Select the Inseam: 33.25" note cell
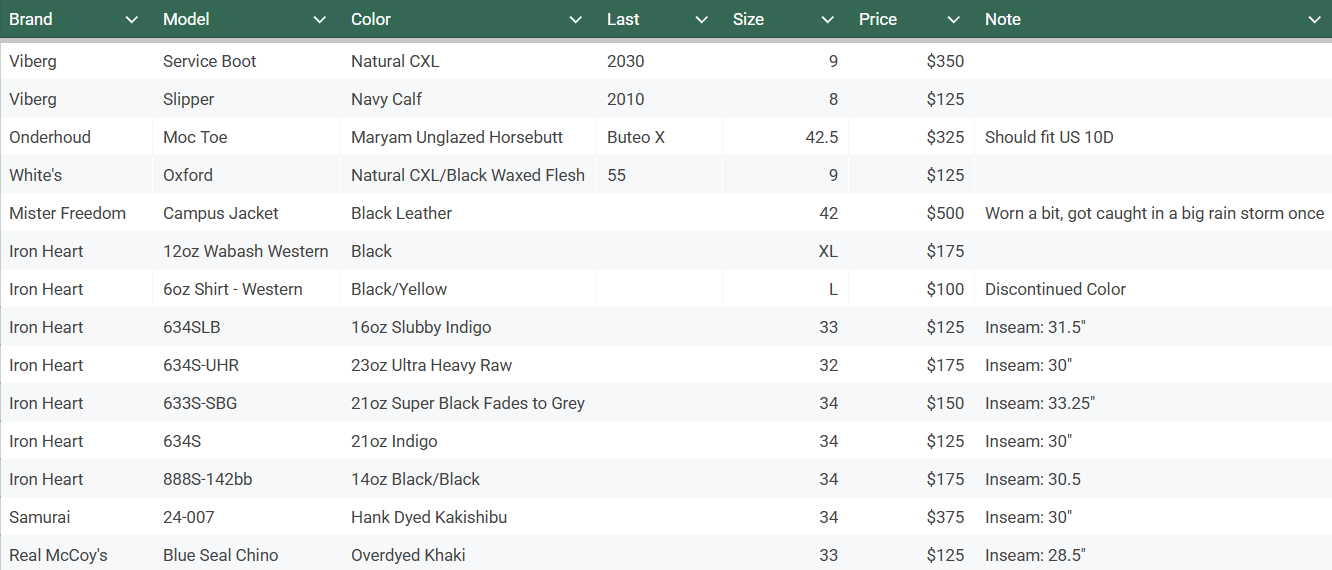This screenshot has height=570, width=1332. pos(1153,403)
